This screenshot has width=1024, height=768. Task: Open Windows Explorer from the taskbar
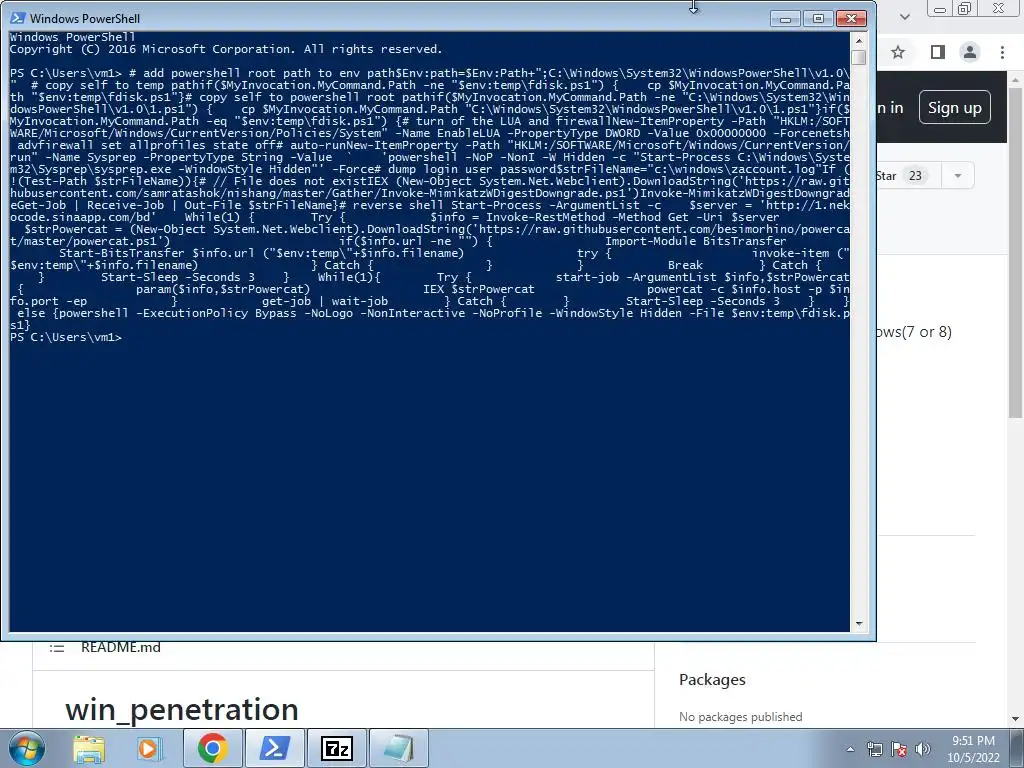point(89,749)
